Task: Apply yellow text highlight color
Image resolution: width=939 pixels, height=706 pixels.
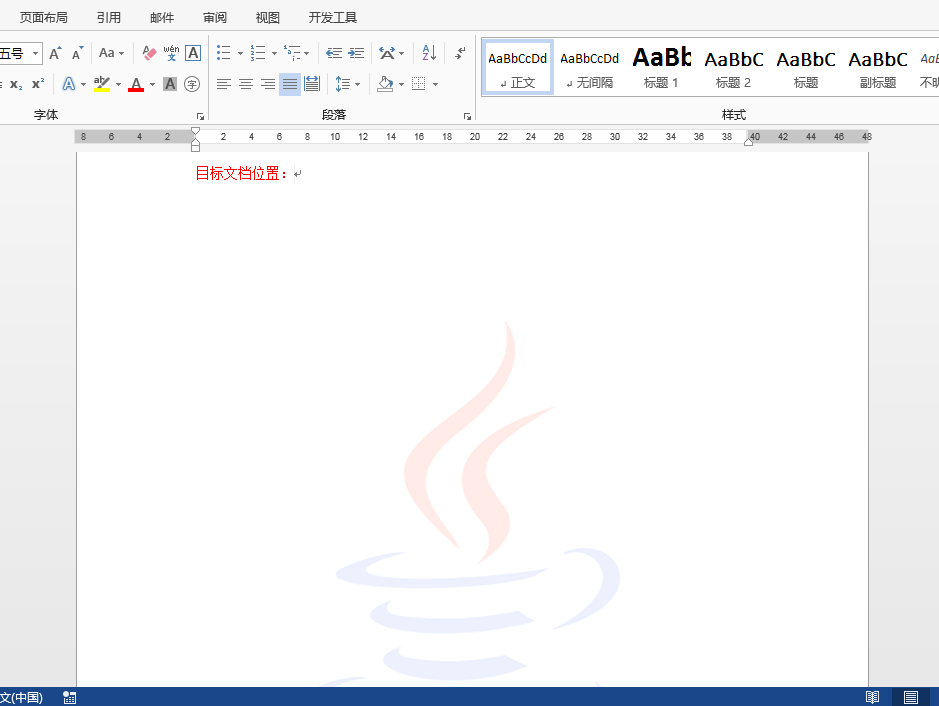Action: [102, 84]
